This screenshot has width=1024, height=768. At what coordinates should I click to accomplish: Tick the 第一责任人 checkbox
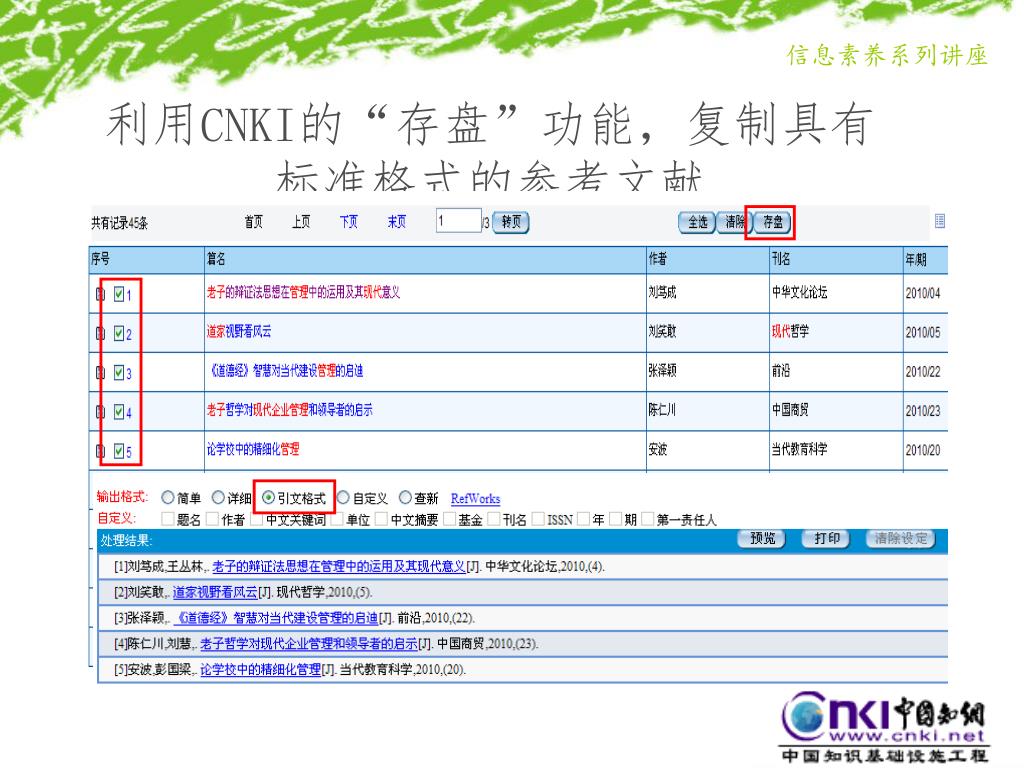(648, 519)
